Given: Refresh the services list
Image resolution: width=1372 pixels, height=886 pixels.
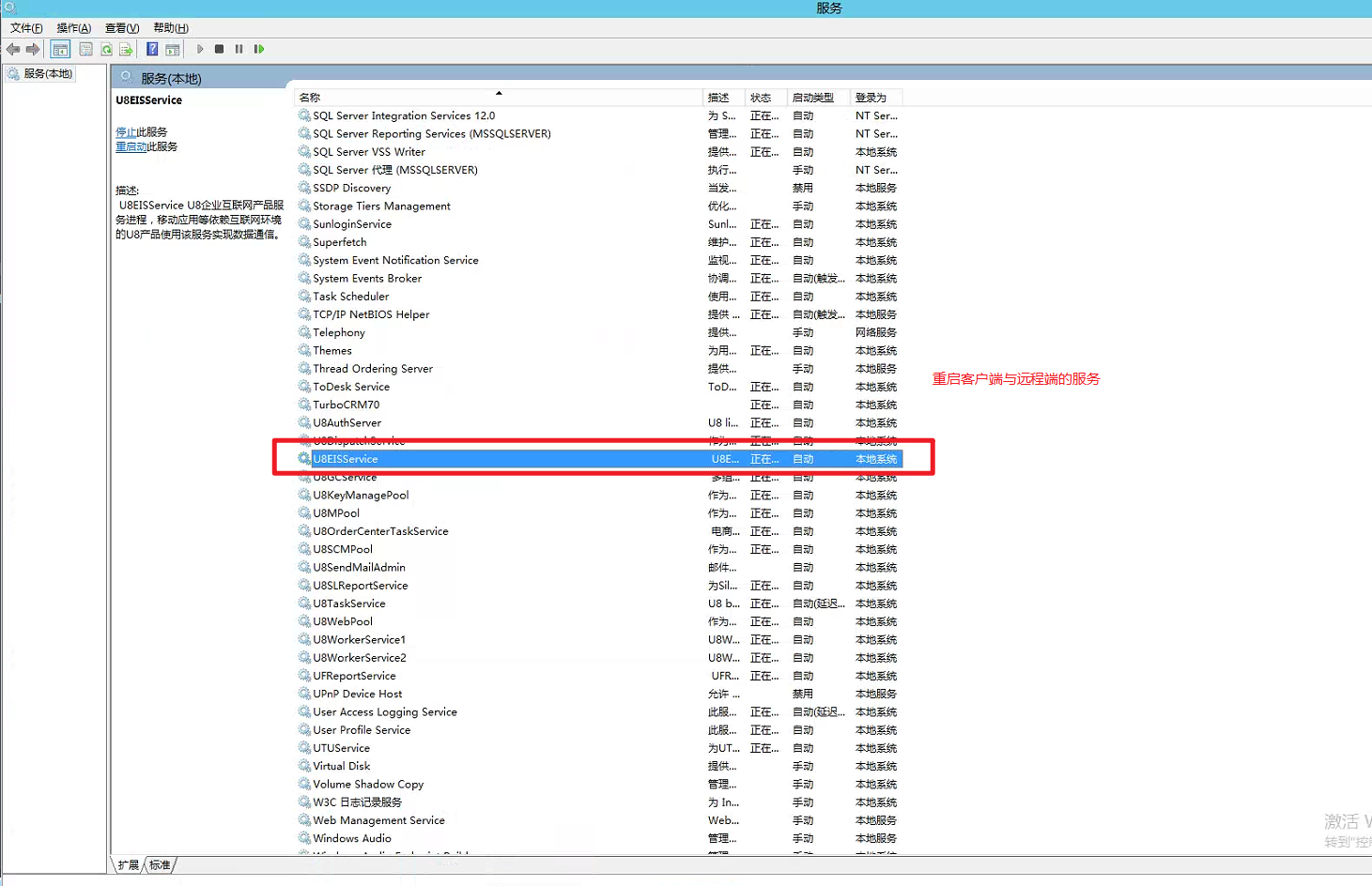Looking at the screenshot, I should click(105, 49).
